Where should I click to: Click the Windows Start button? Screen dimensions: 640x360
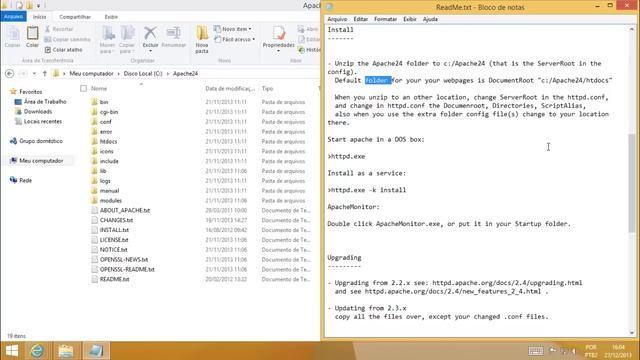pos(12,351)
